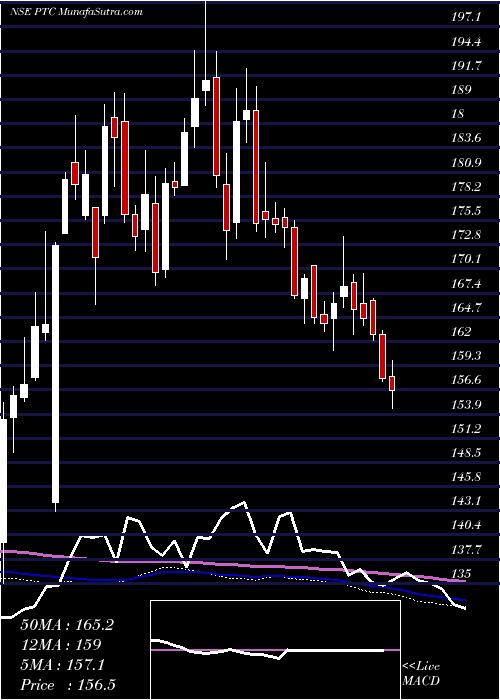Image resolution: width=500 pixels, height=700 pixels.
Task: Select the 162 price level label
Action: [461, 332]
